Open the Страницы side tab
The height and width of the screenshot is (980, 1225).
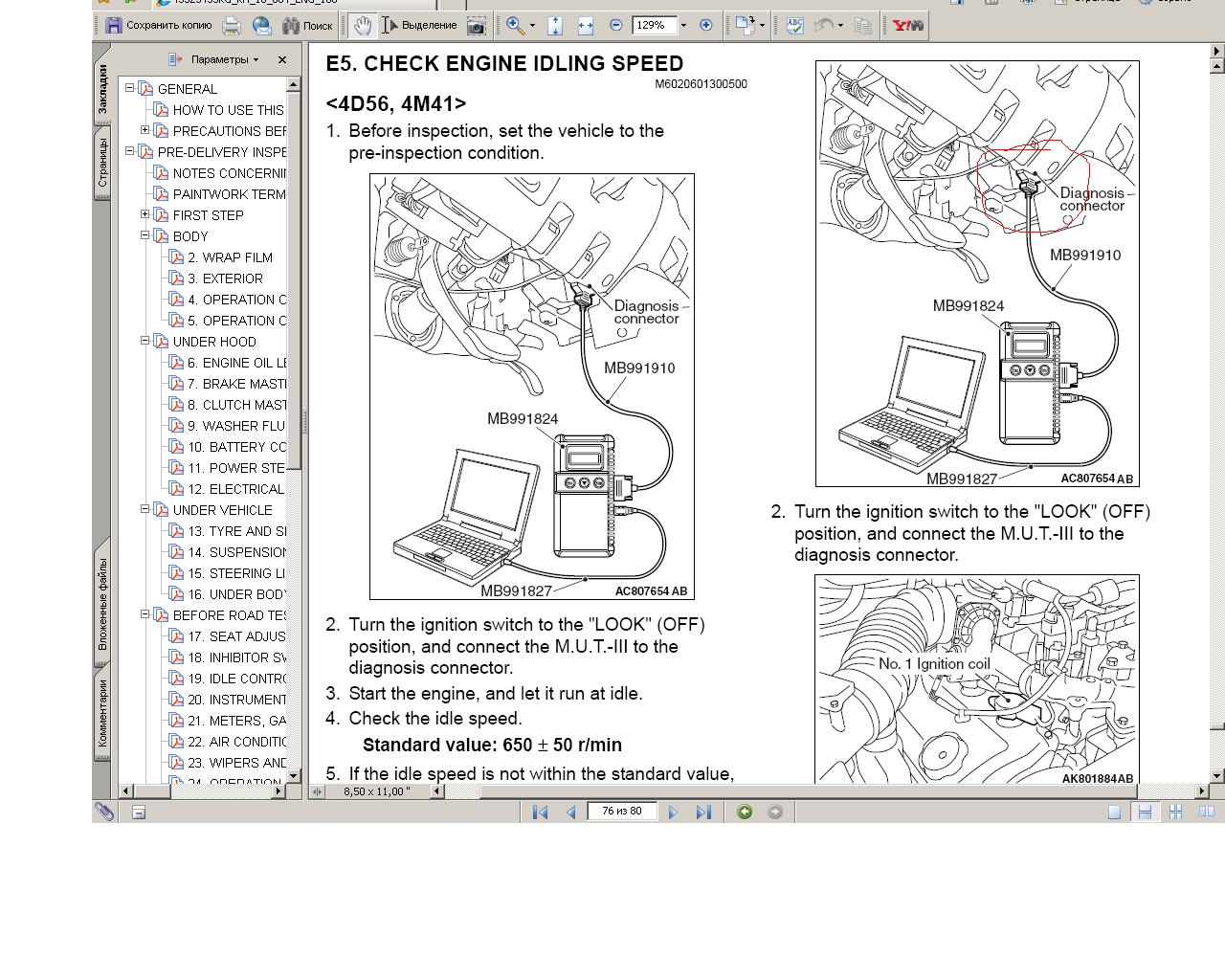(102, 165)
